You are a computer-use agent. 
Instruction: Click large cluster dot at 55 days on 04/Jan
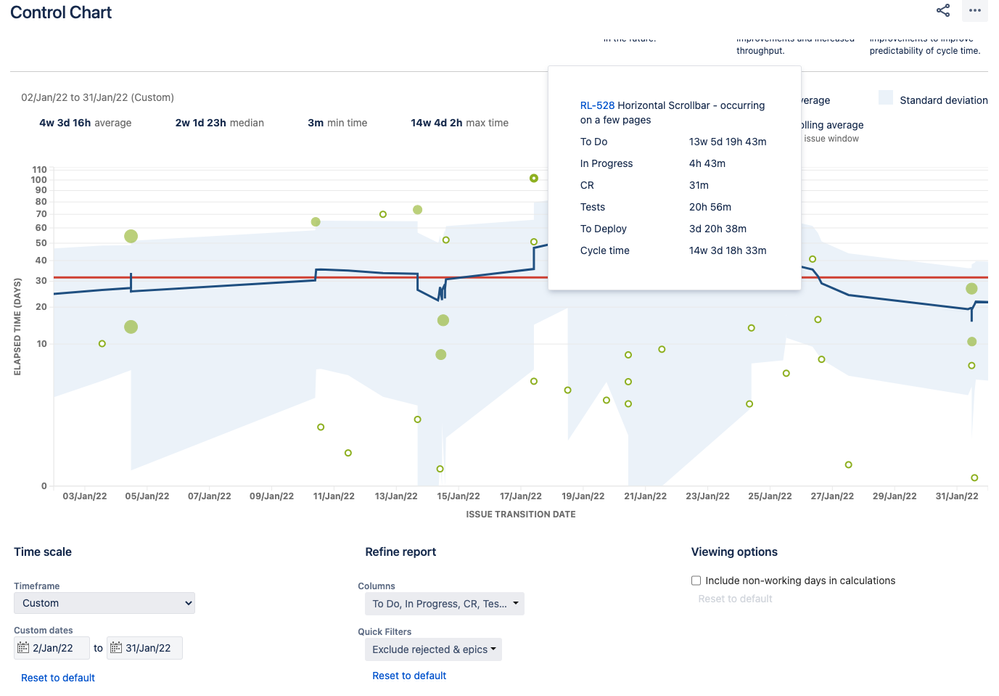pyautogui.click(x=131, y=236)
